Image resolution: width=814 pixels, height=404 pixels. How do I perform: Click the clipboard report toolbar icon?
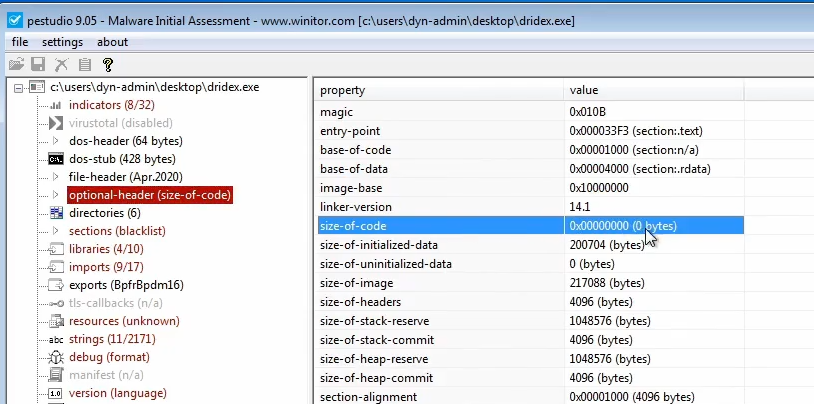[85, 64]
